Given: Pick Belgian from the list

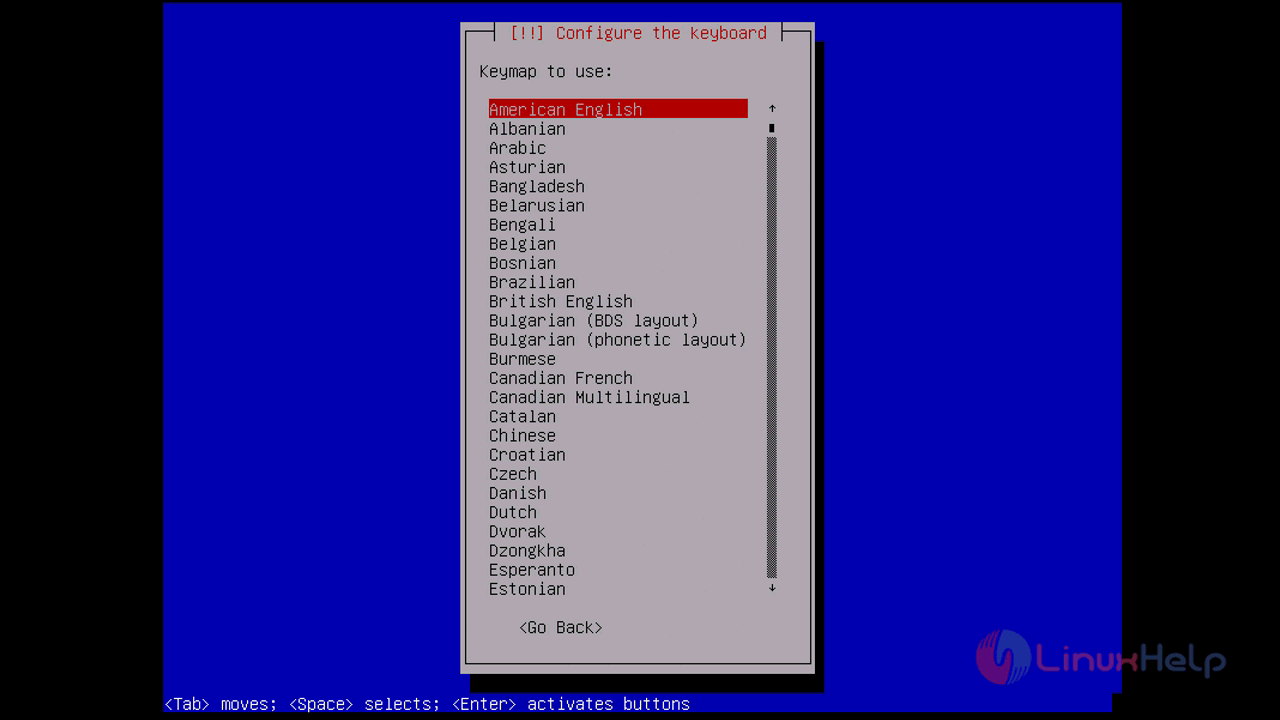Looking at the screenshot, I should click(x=522, y=244).
